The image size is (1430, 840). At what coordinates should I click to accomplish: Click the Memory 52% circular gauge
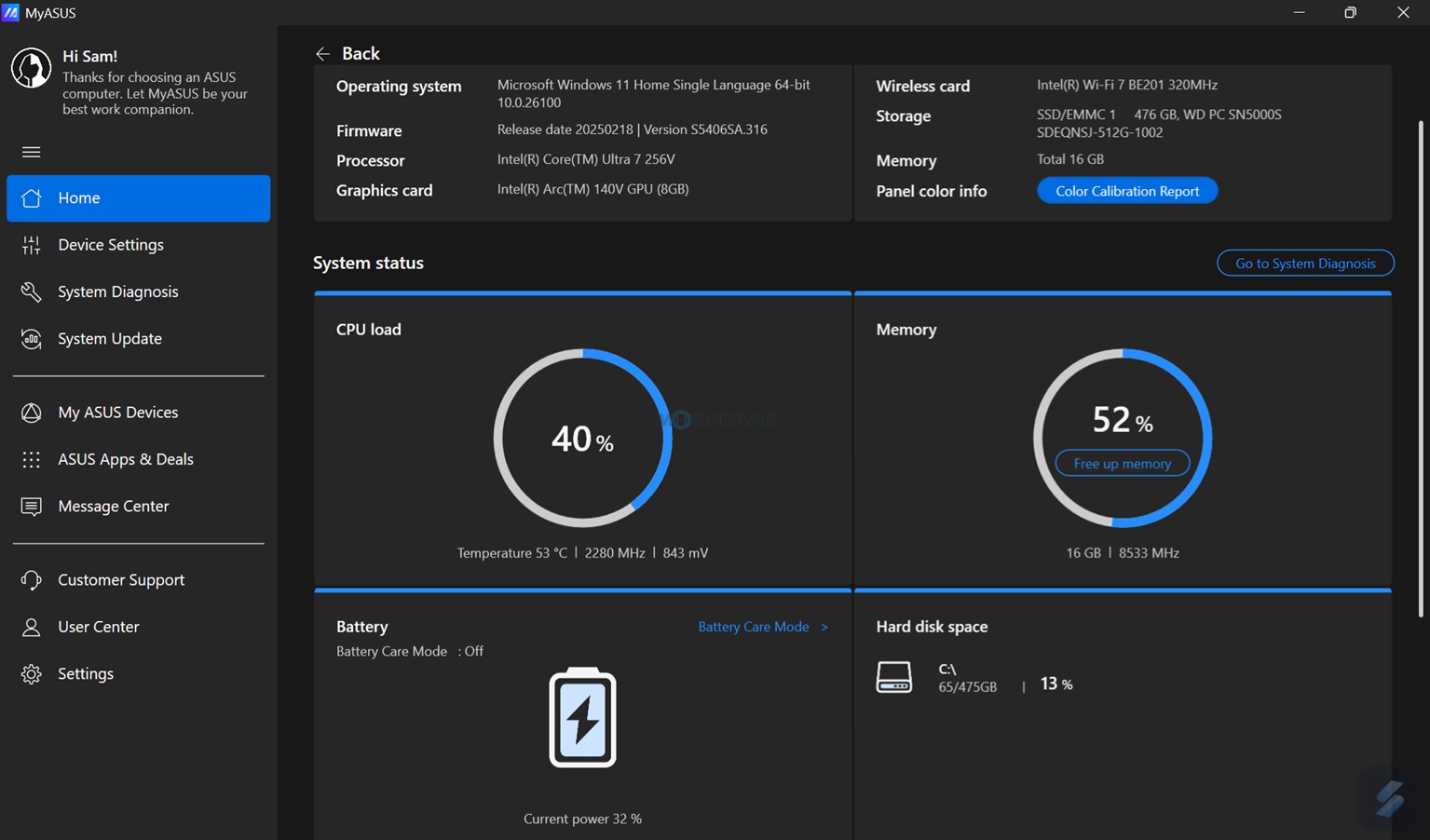pyautogui.click(x=1123, y=438)
